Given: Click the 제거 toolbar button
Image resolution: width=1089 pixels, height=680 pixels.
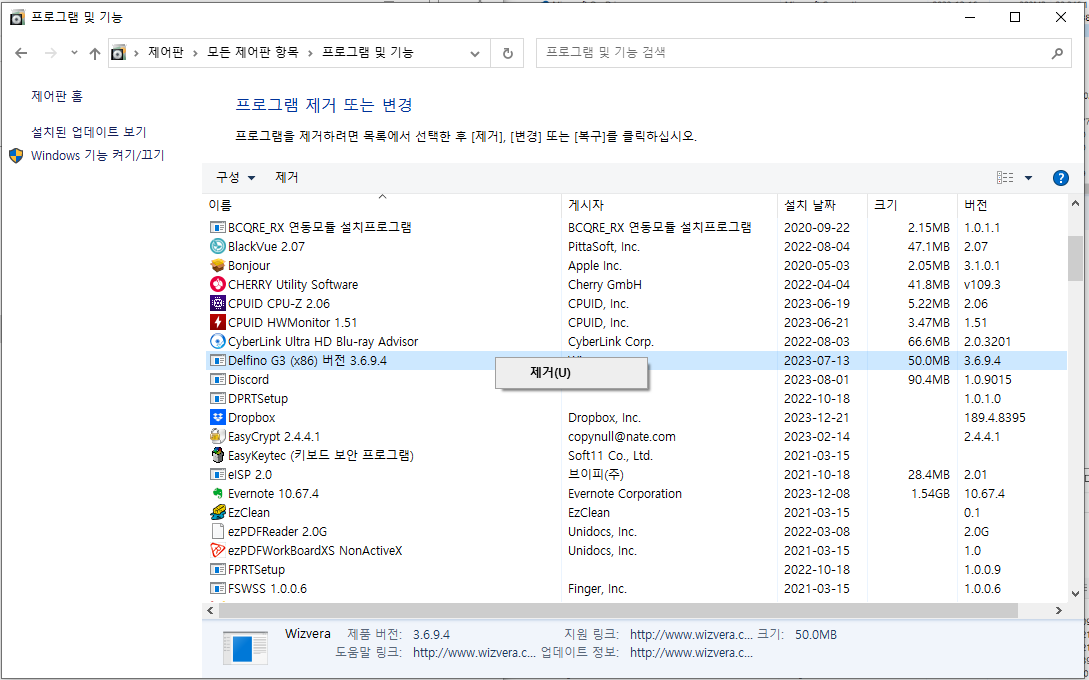Looking at the screenshot, I should tap(287, 178).
